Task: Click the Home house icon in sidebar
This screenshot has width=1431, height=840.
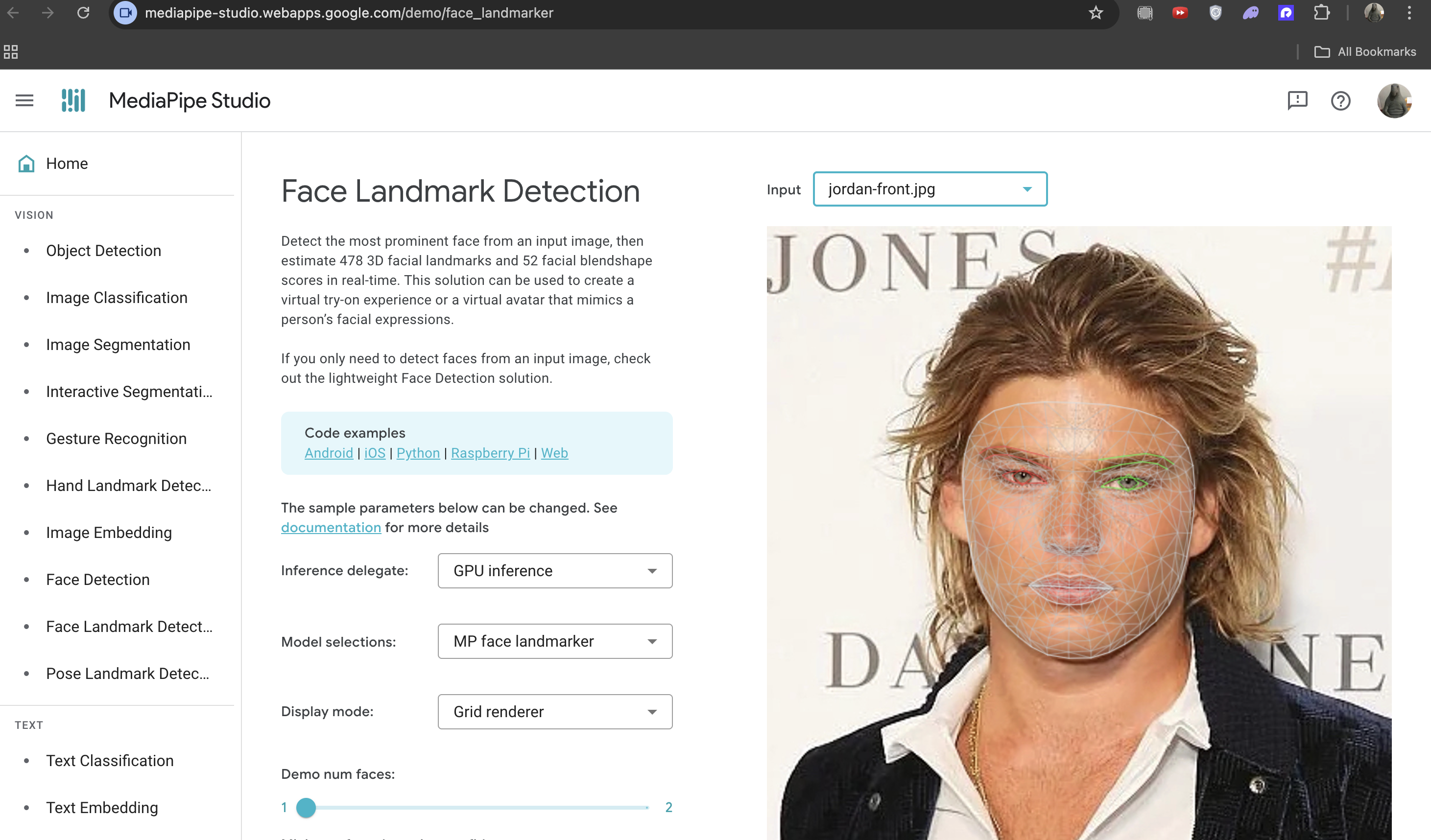Action: pos(26,163)
